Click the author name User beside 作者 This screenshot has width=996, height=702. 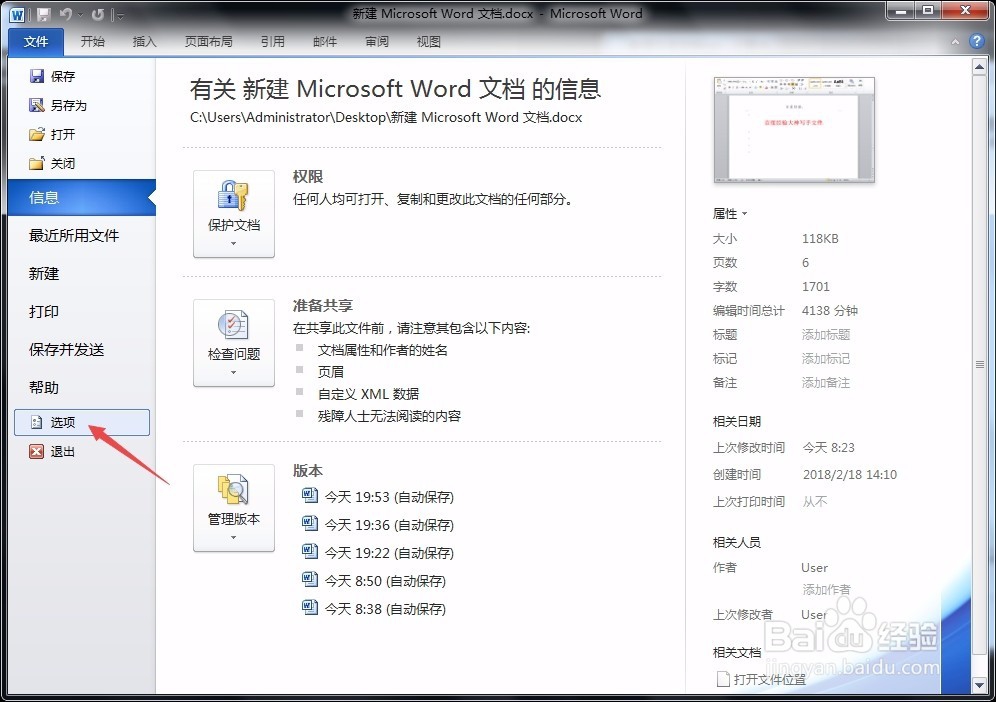[x=814, y=568]
